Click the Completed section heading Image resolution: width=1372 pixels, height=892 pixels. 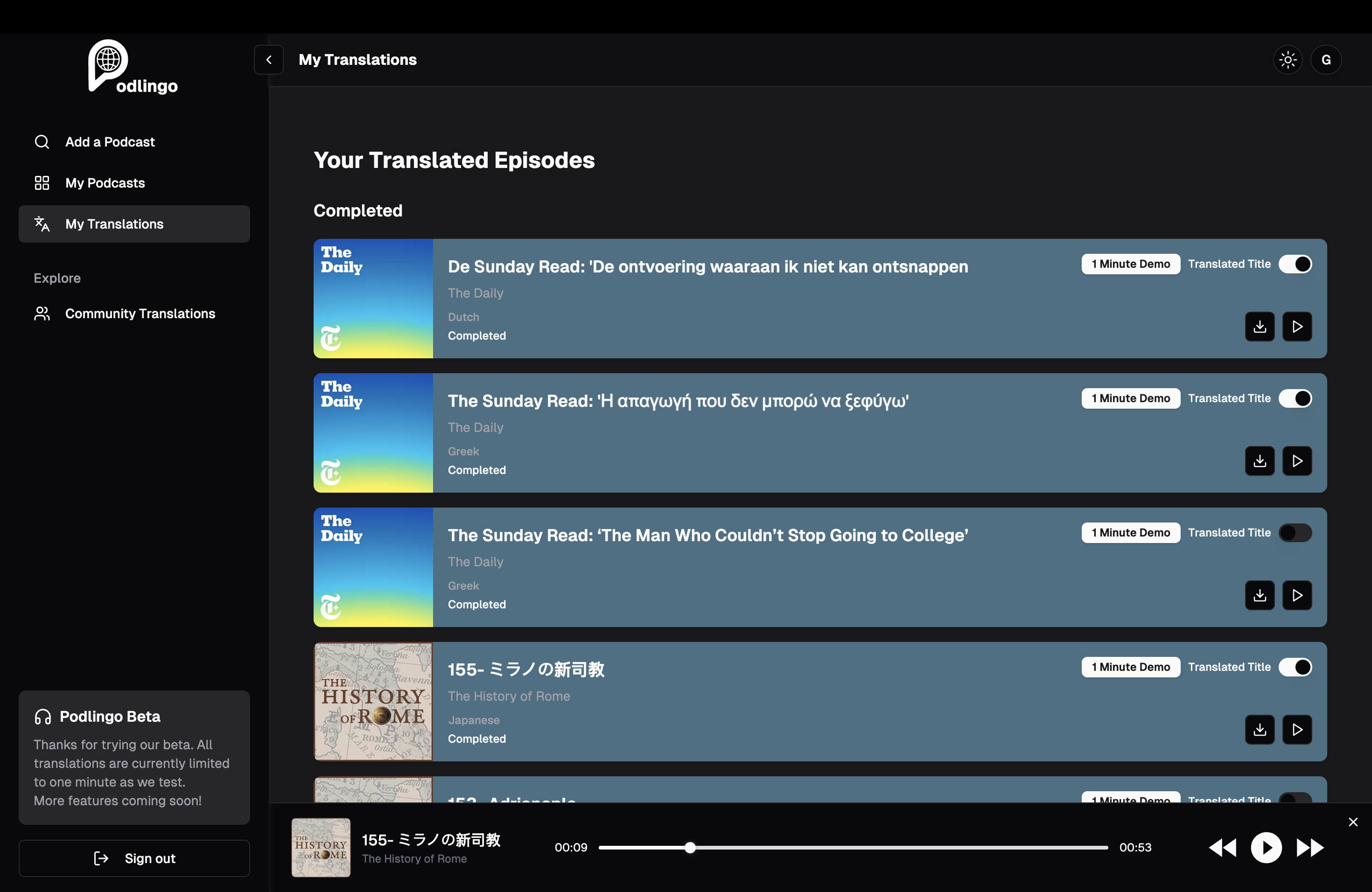point(357,210)
